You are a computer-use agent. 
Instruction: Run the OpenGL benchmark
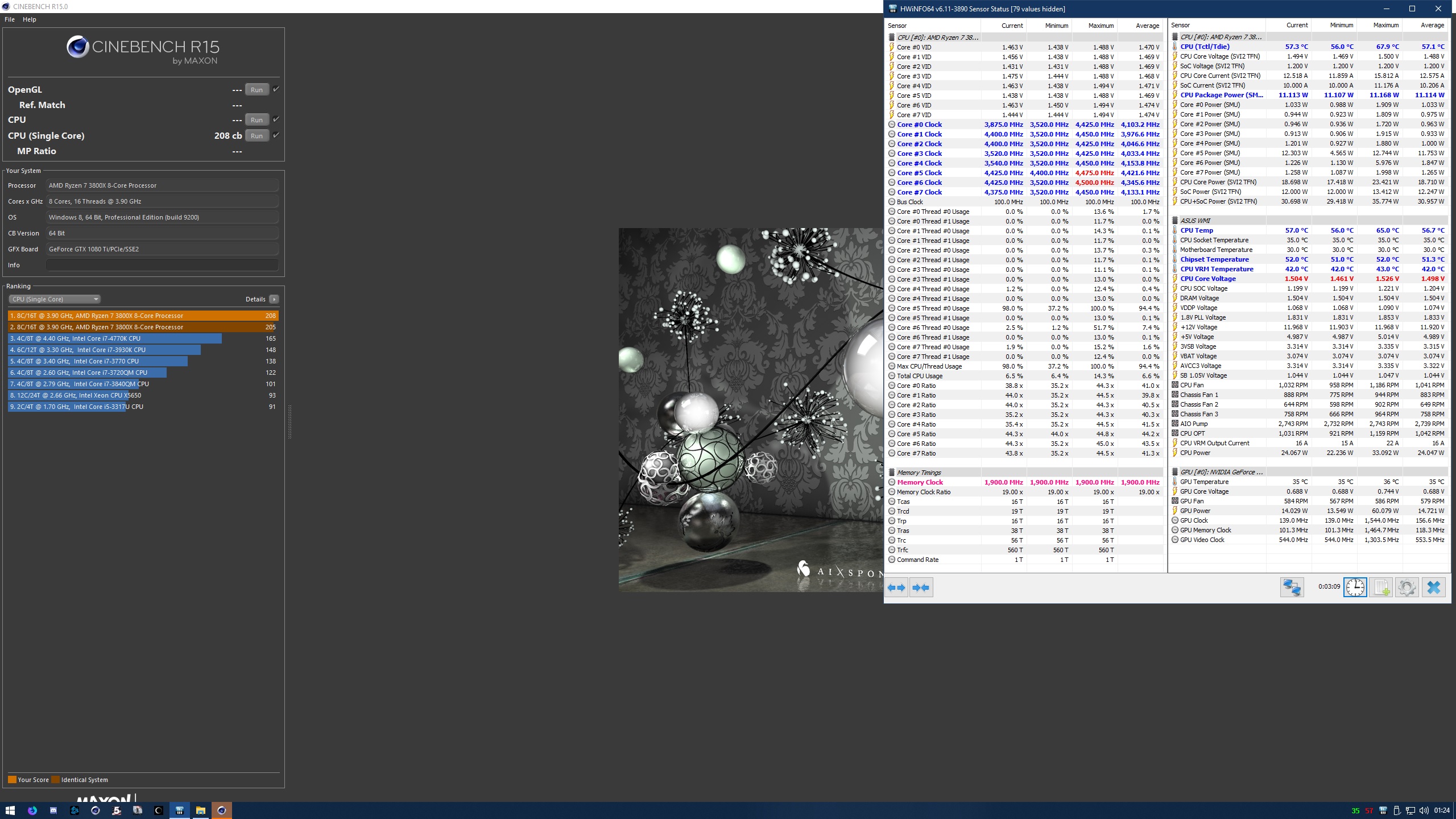(x=257, y=90)
